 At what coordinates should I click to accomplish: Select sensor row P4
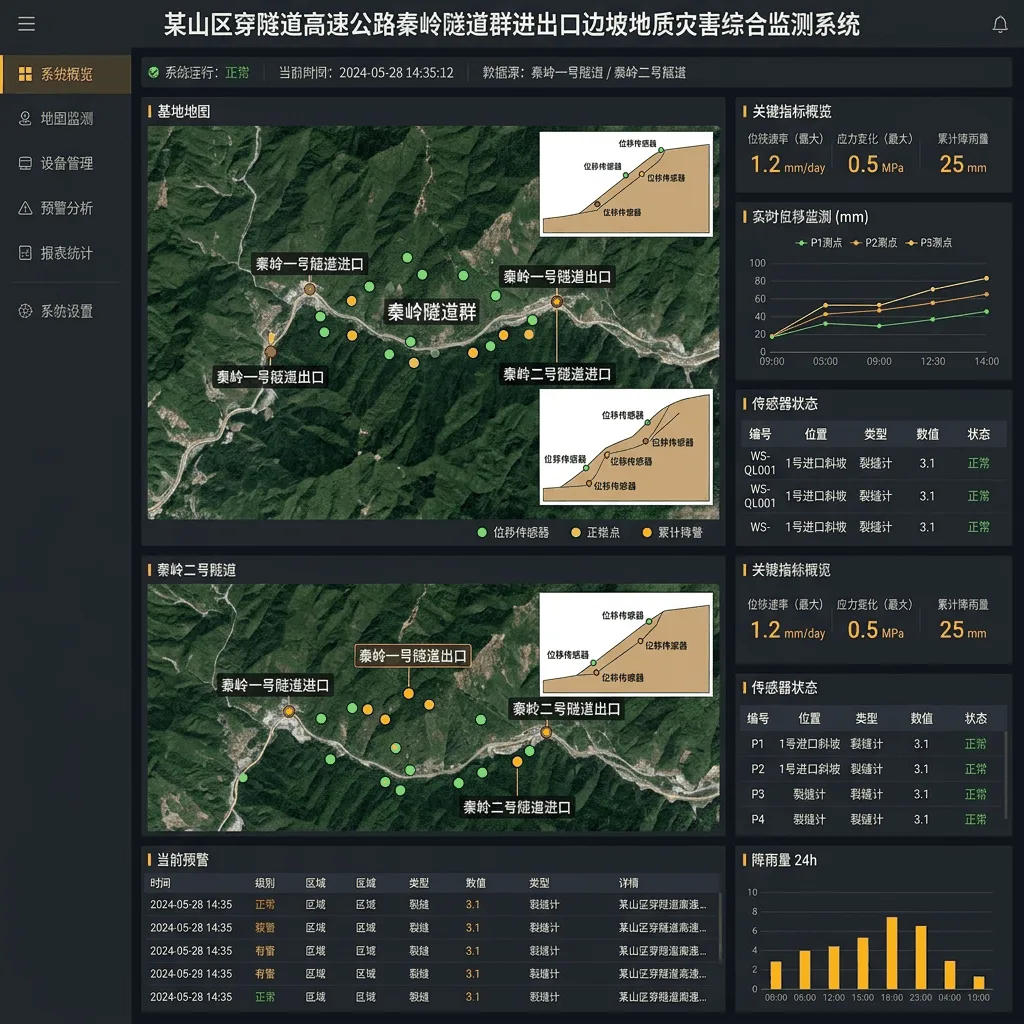[871, 820]
